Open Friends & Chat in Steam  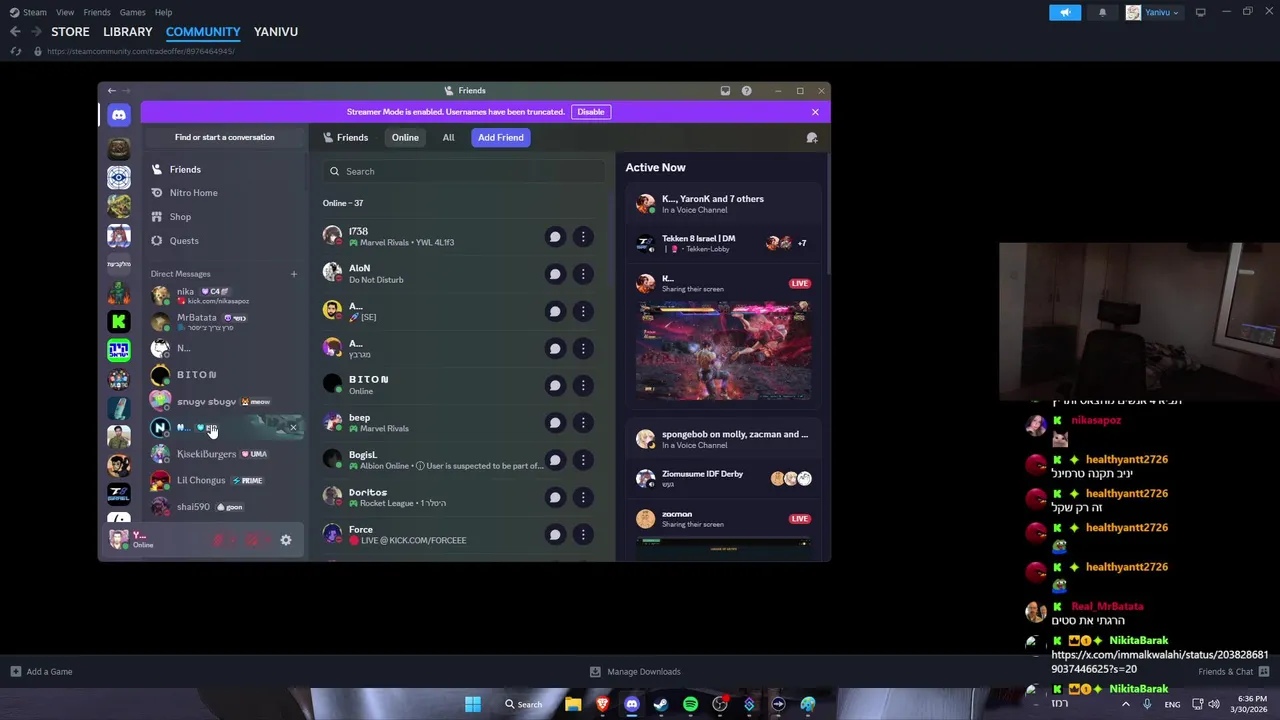click(1233, 672)
